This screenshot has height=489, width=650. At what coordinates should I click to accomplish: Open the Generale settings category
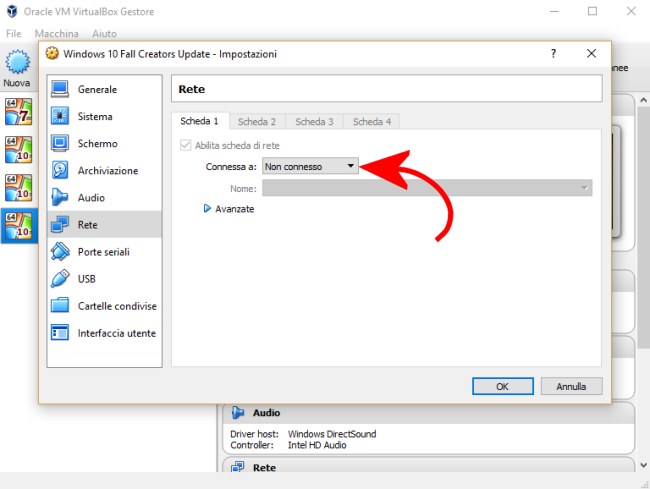(x=104, y=89)
